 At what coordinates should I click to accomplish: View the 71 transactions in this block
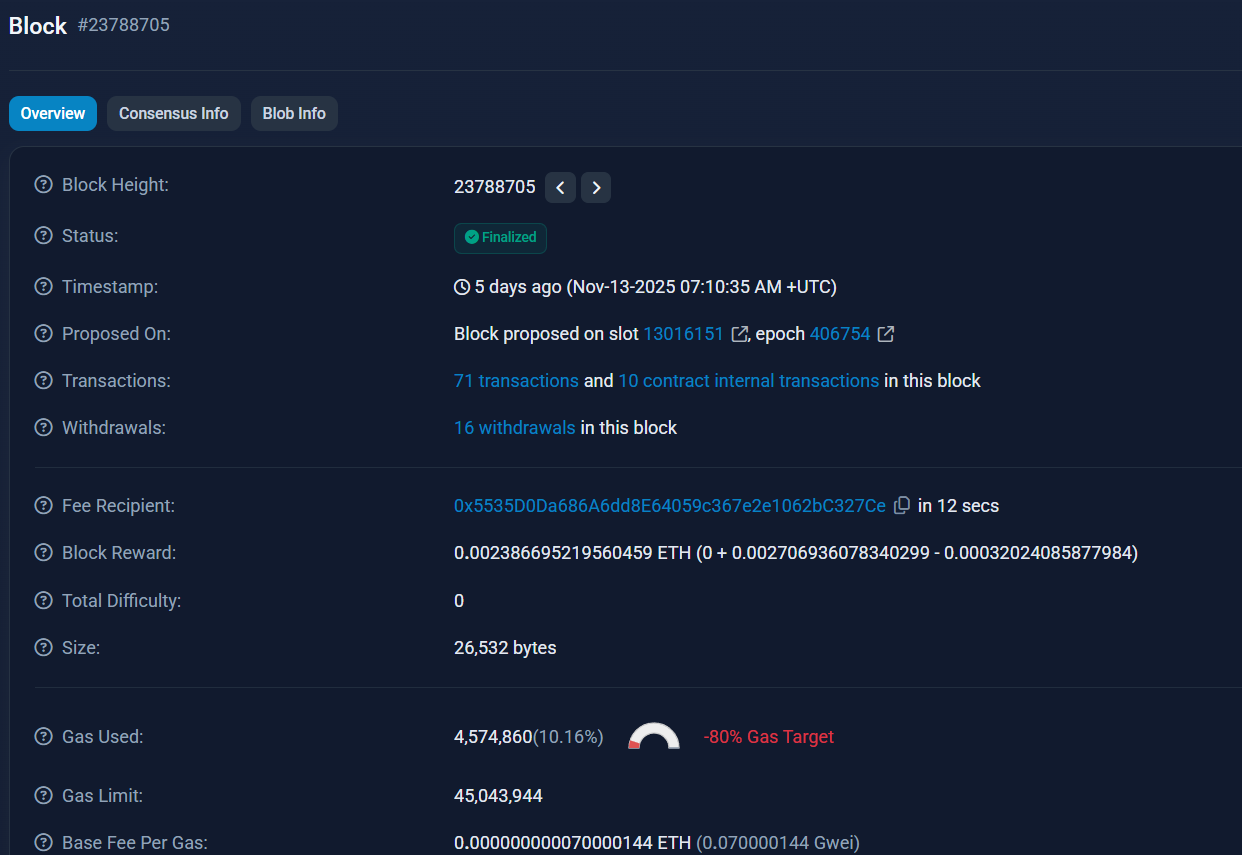(x=515, y=381)
